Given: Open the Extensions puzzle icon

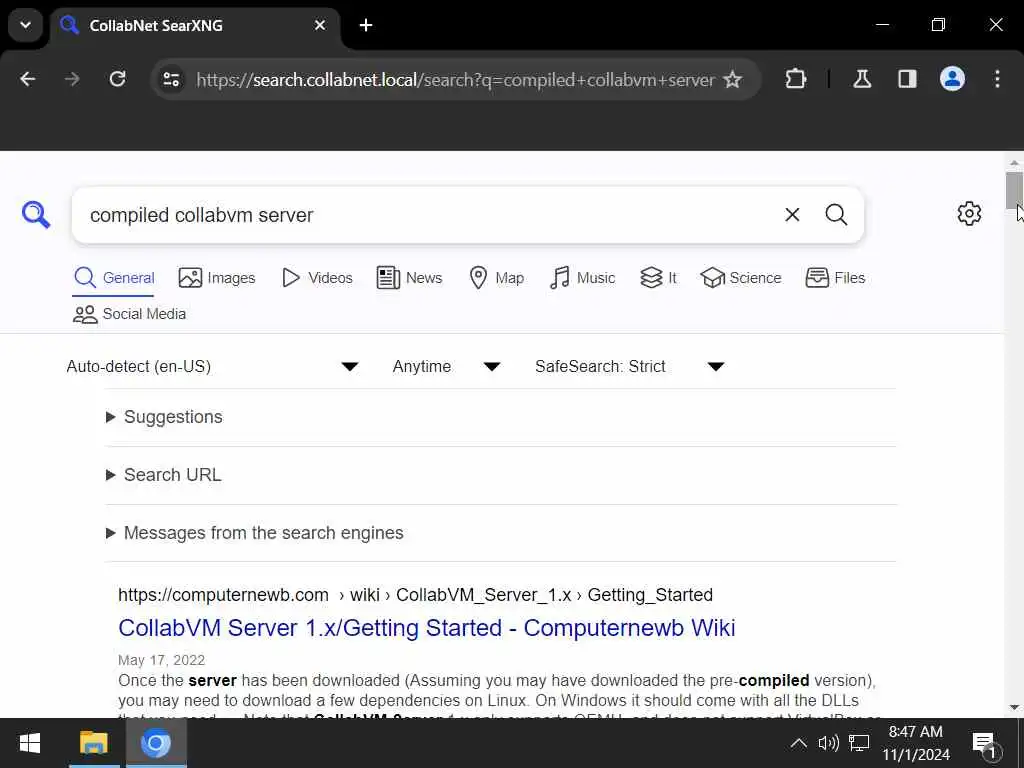Looking at the screenshot, I should pos(795,79).
